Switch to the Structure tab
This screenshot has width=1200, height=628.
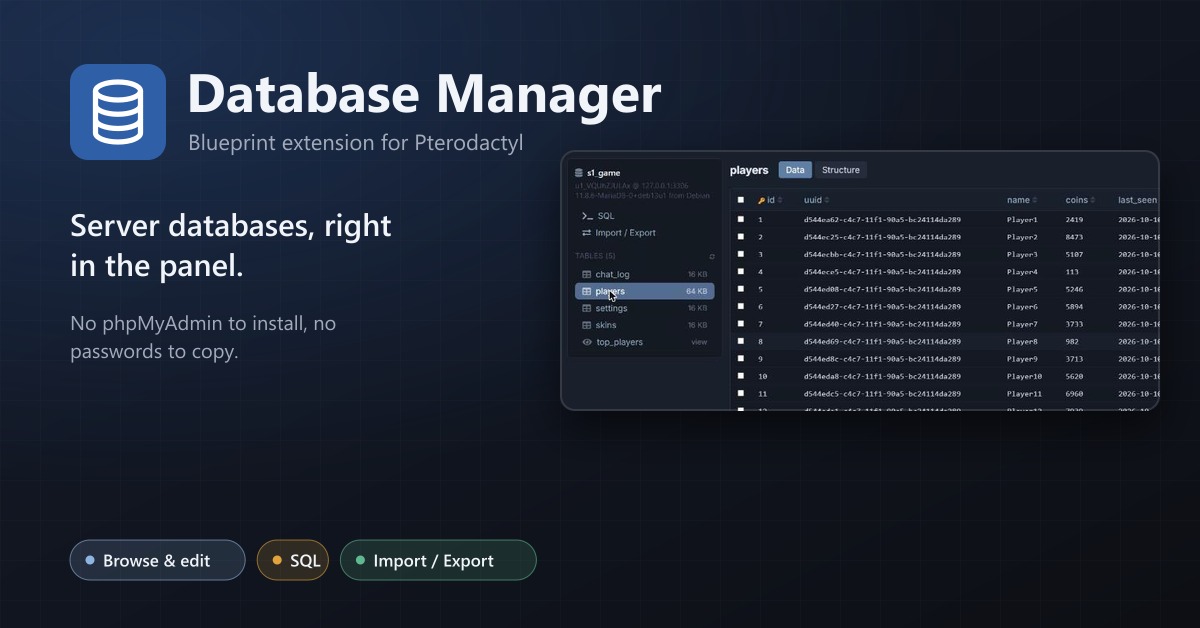coord(840,170)
